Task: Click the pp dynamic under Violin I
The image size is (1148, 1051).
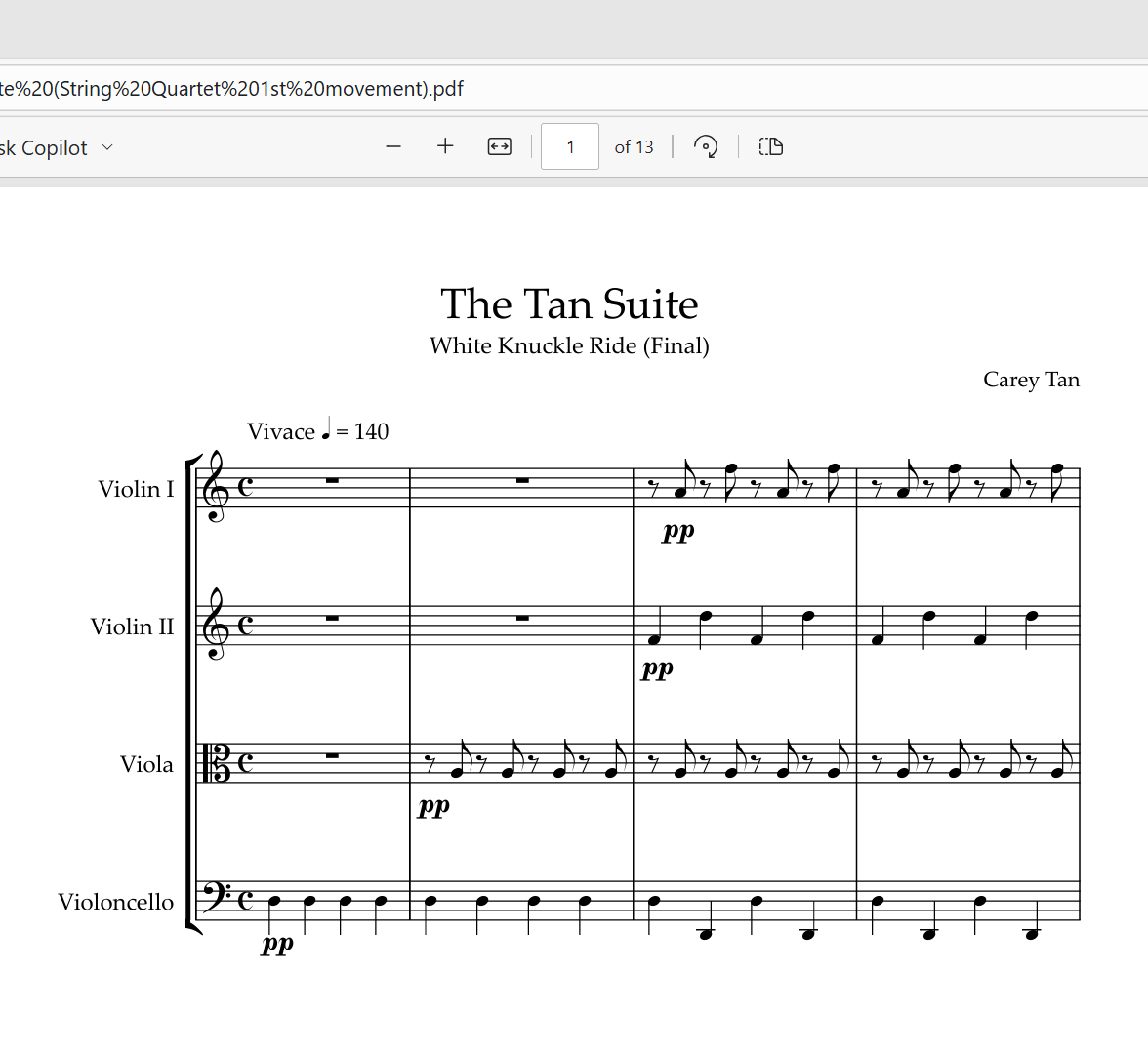Action: [677, 531]
